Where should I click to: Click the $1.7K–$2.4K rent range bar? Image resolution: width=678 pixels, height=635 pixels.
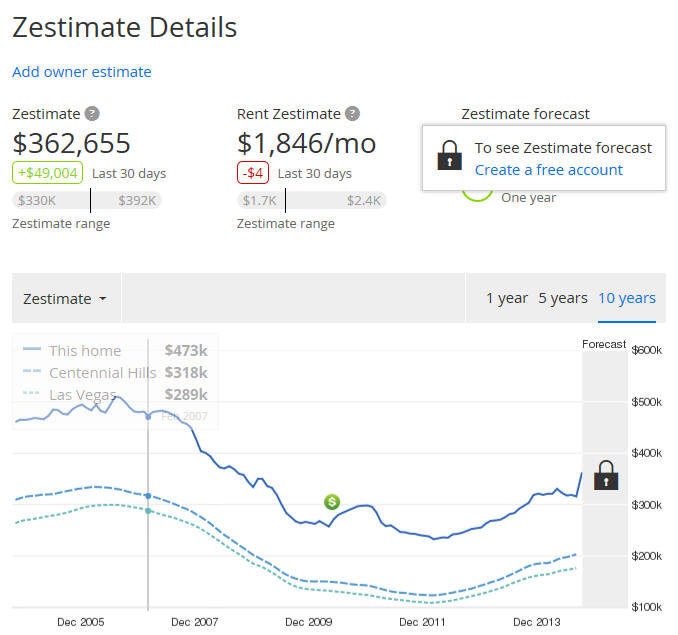311,201
